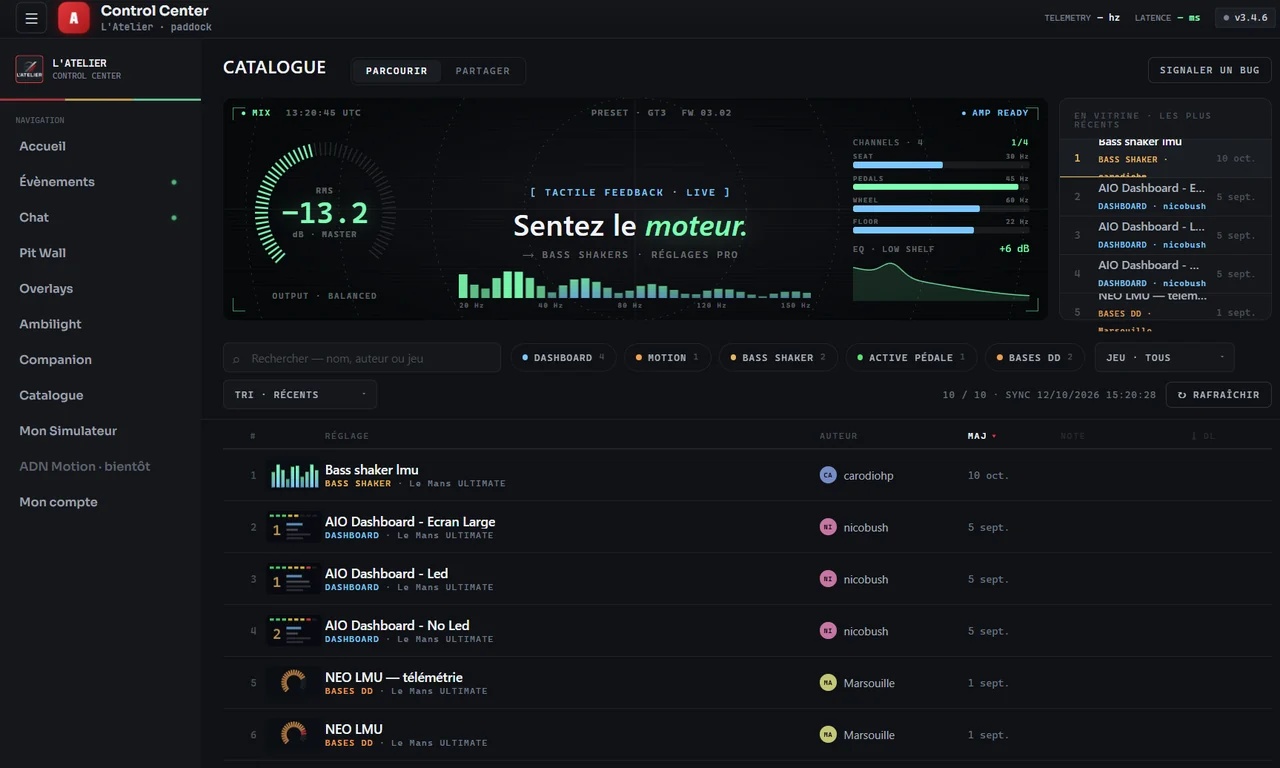Viewport: 1280px width, 768px height.
Task: Click nicobush avatar in AIO Dashboard - Led row
Action: click(827, 579)
